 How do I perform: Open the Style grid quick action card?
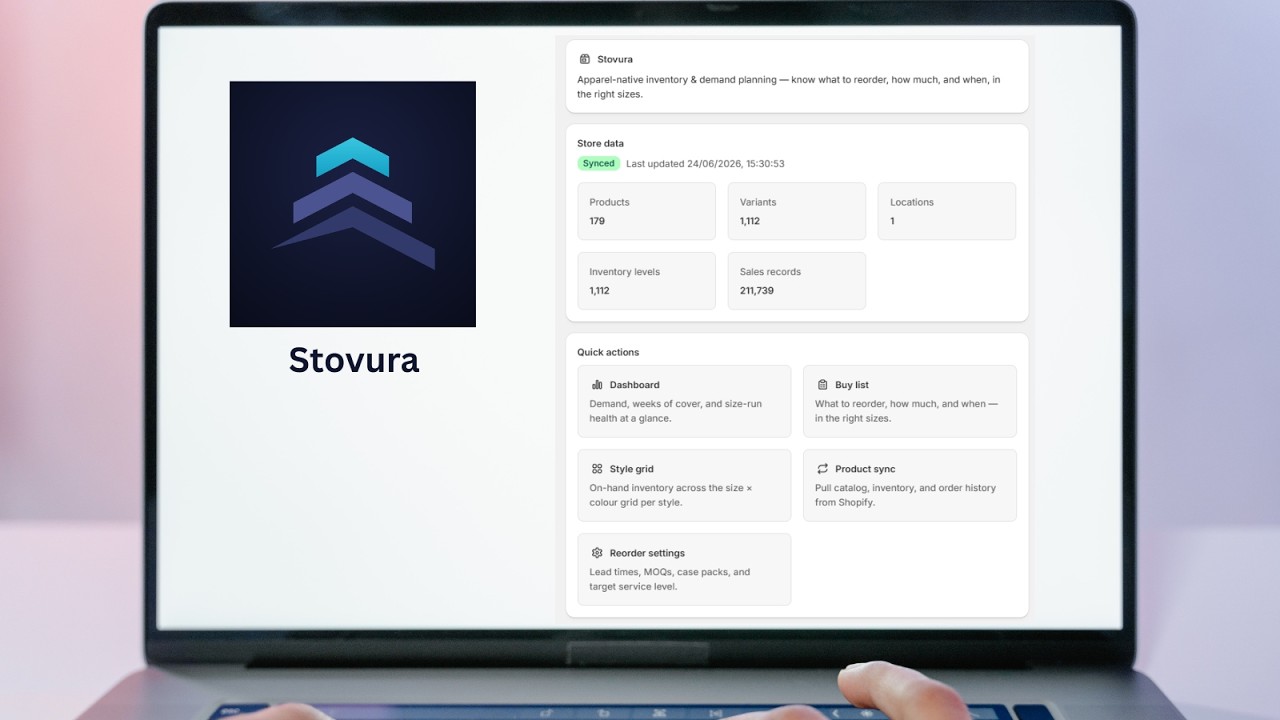coord(684,485)
